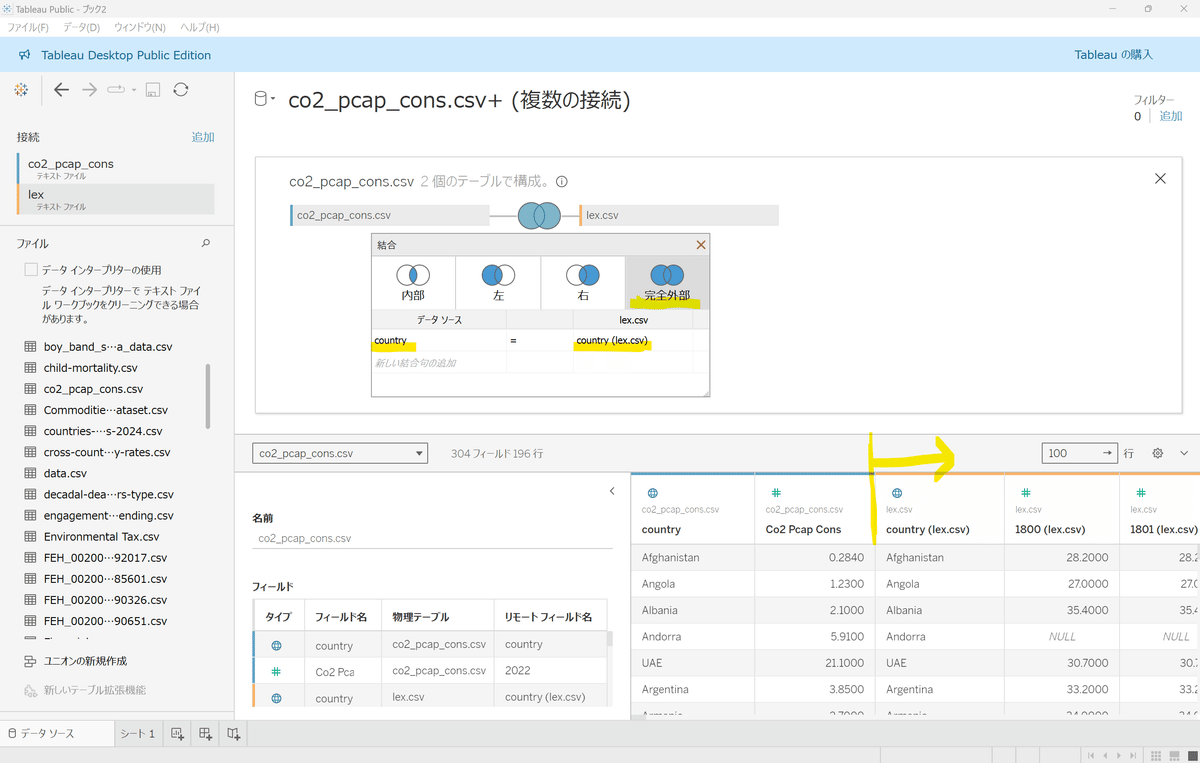This screenshot has width=1200, height=763.
Task: Close the 結合 join dialog
Action: [701, 245]
